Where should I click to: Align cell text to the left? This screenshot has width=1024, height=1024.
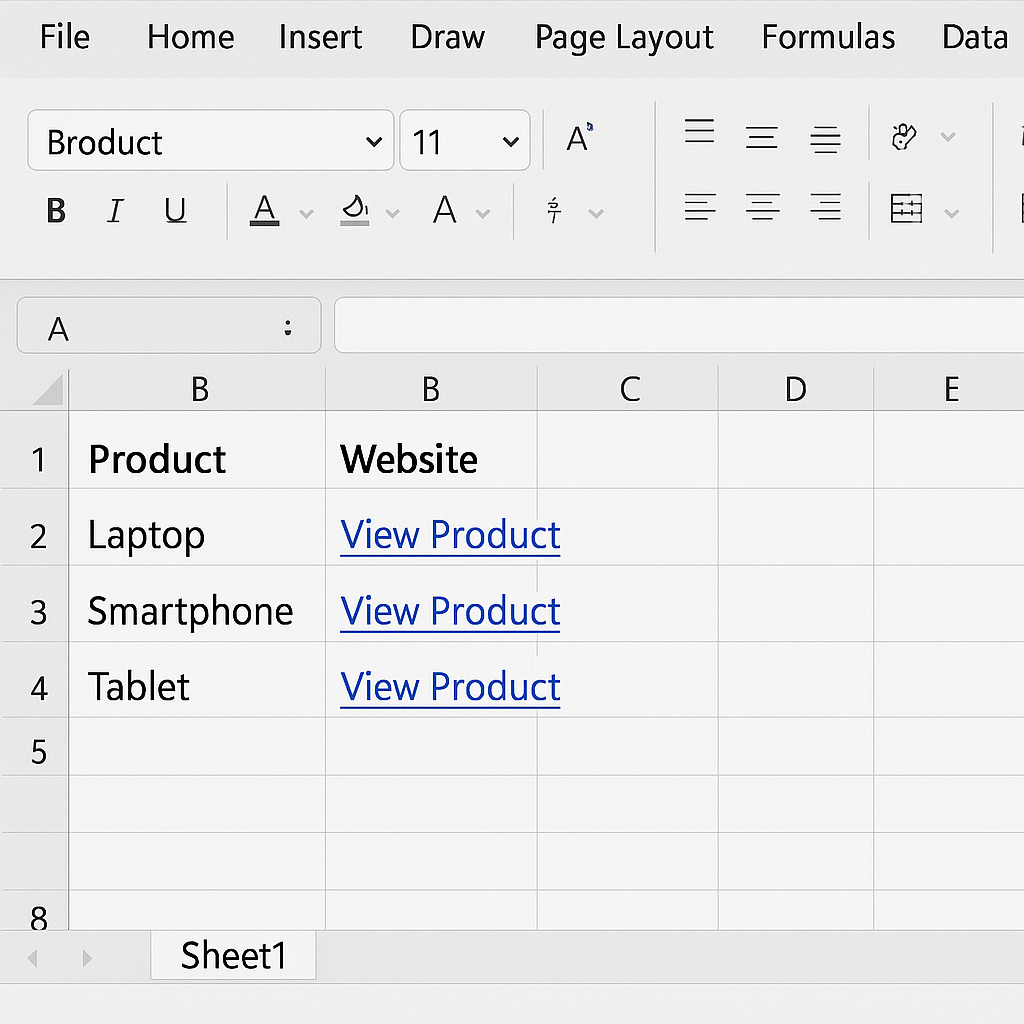click(x=699, y=208)
